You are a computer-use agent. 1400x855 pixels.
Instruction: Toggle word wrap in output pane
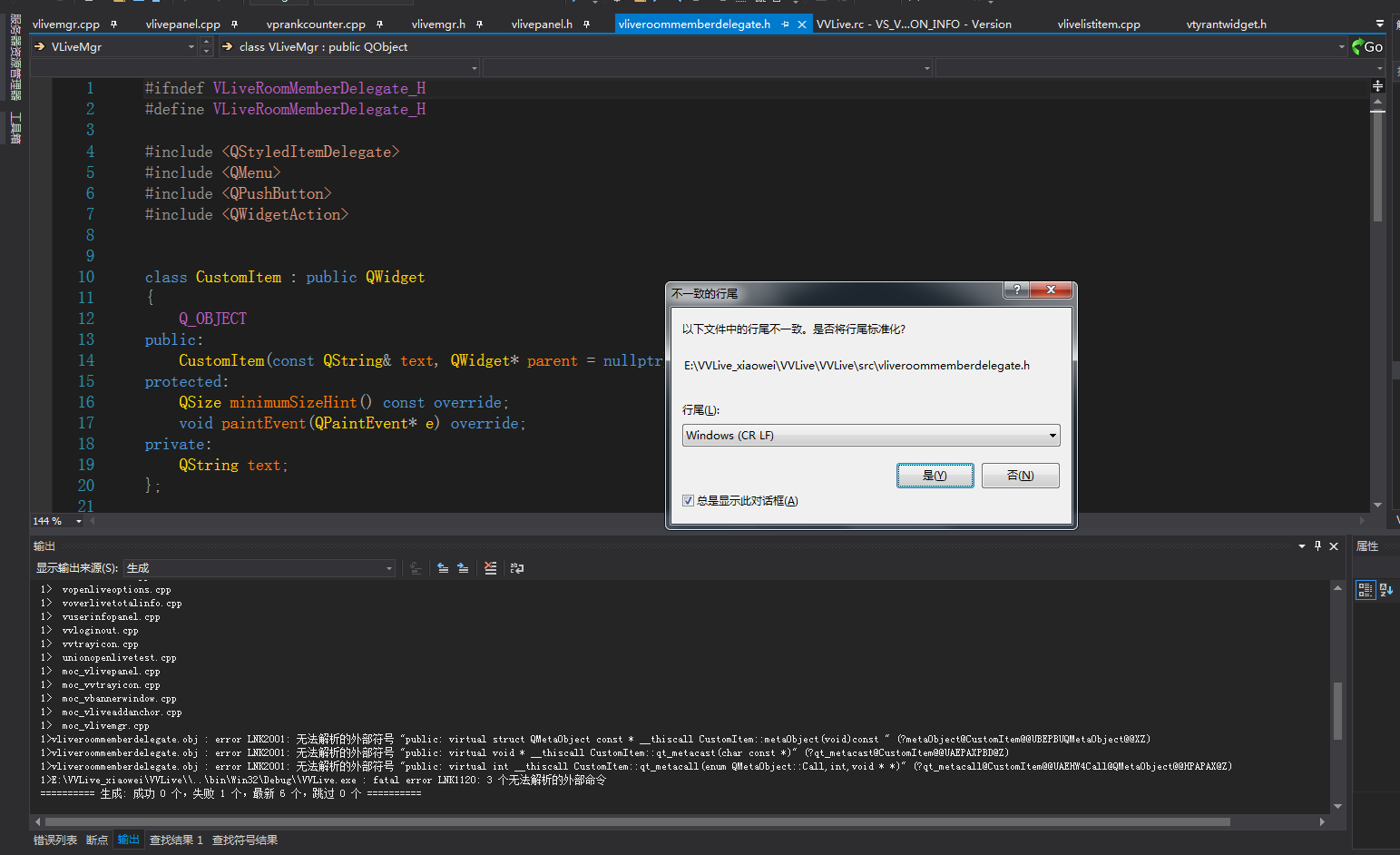point(517,568)
